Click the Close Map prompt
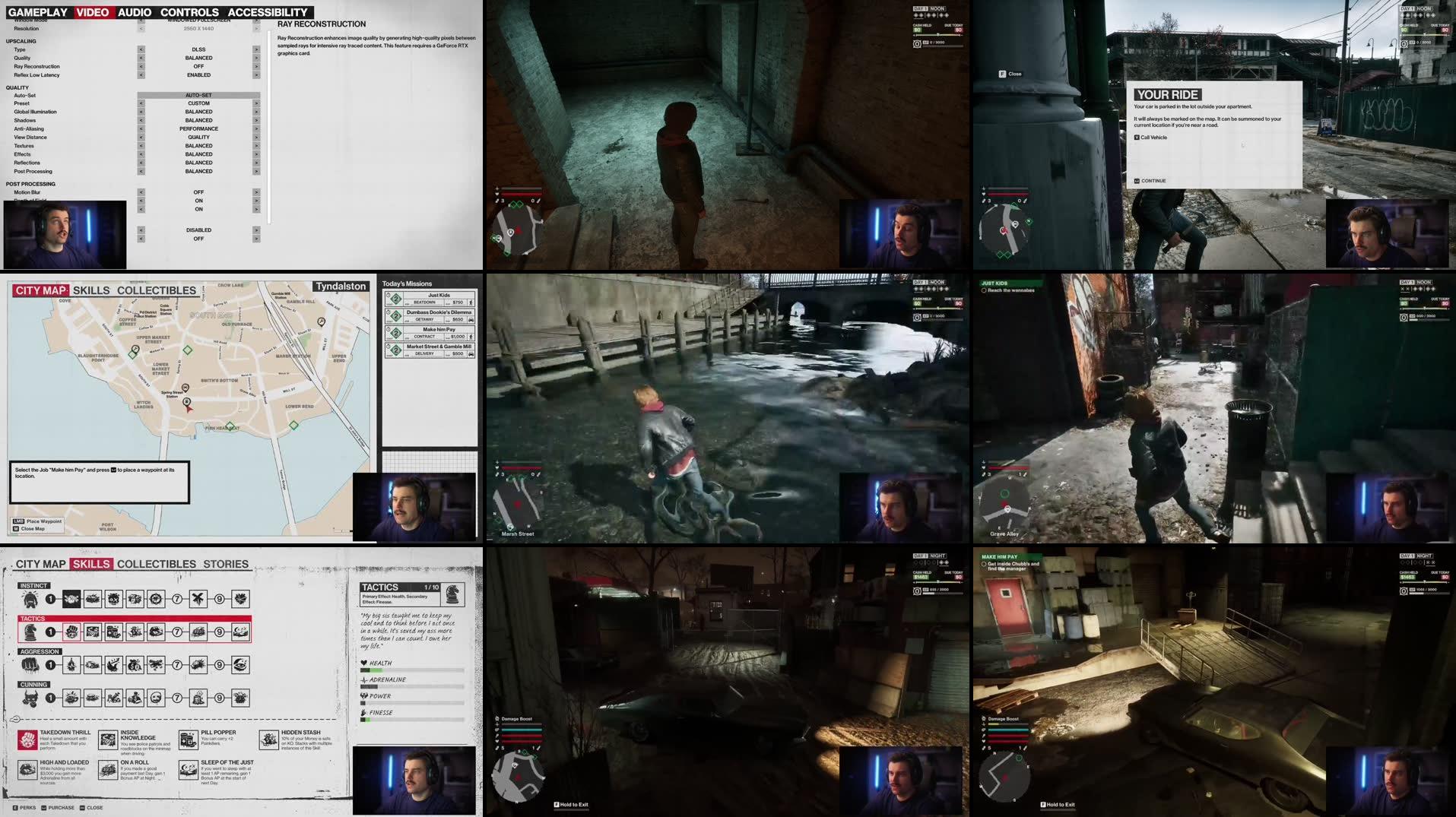The image size is (1456, 817). [x=27, y=528]
